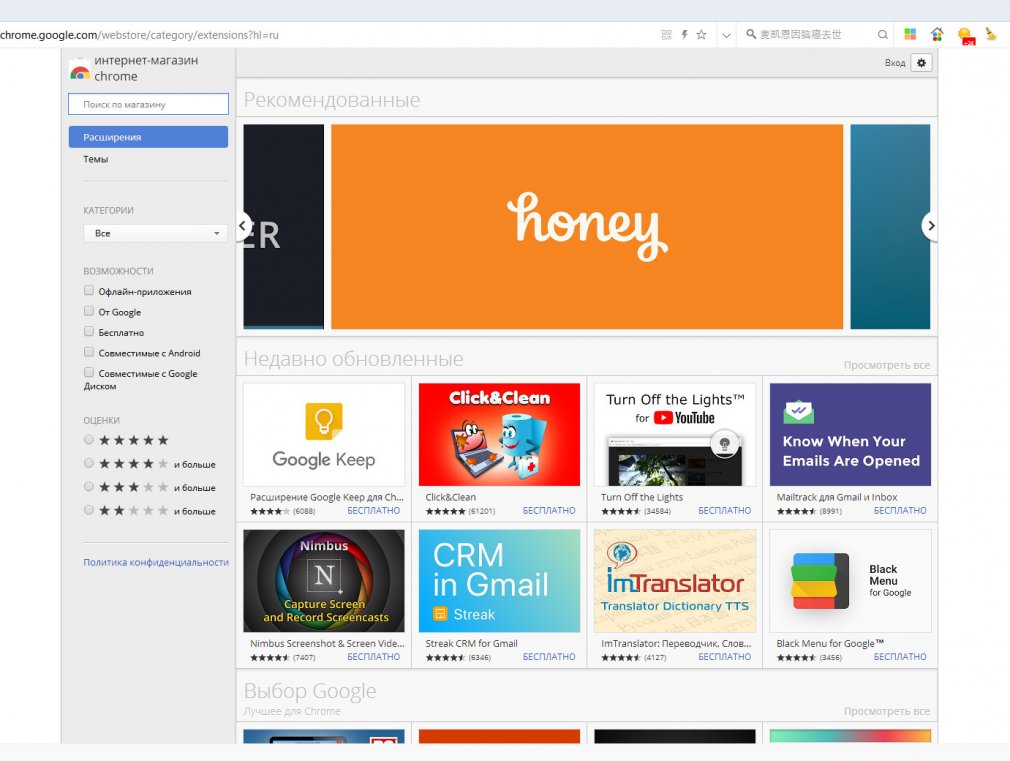Open the ImTranslator extension tile

675,581
